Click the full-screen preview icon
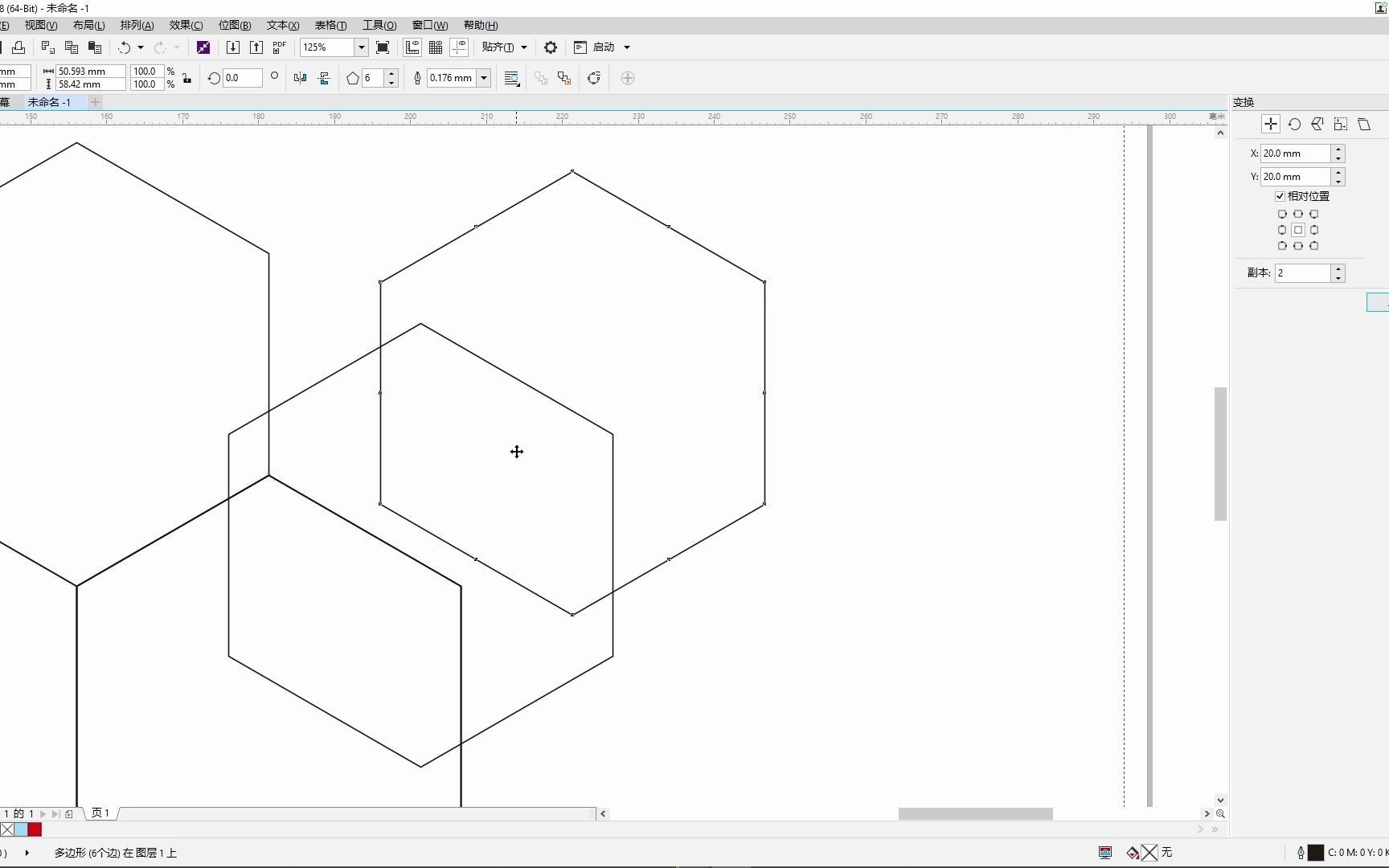 [x=383, y=47]
